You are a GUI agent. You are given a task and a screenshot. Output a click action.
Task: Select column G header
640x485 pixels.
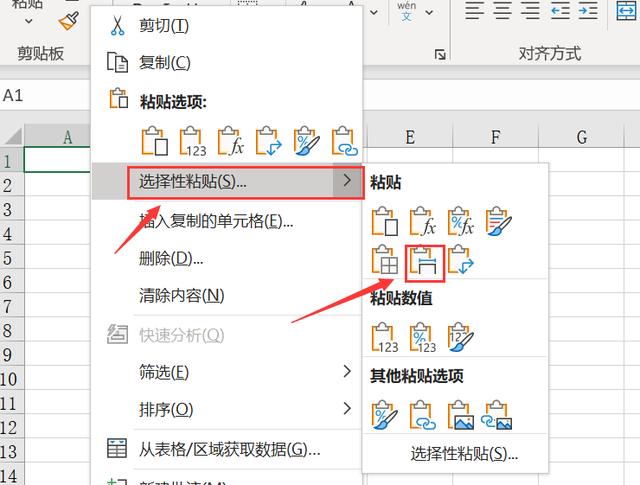[581, 137]
